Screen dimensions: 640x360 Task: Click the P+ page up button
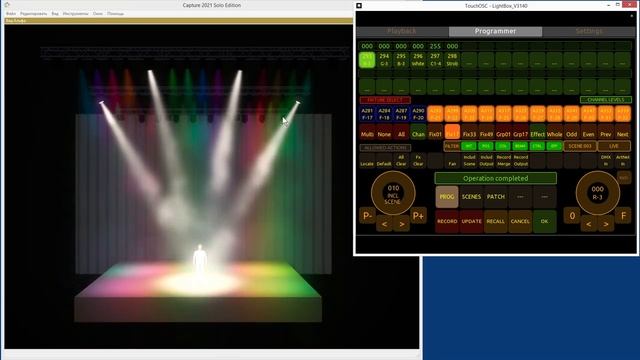pos(418,216)
